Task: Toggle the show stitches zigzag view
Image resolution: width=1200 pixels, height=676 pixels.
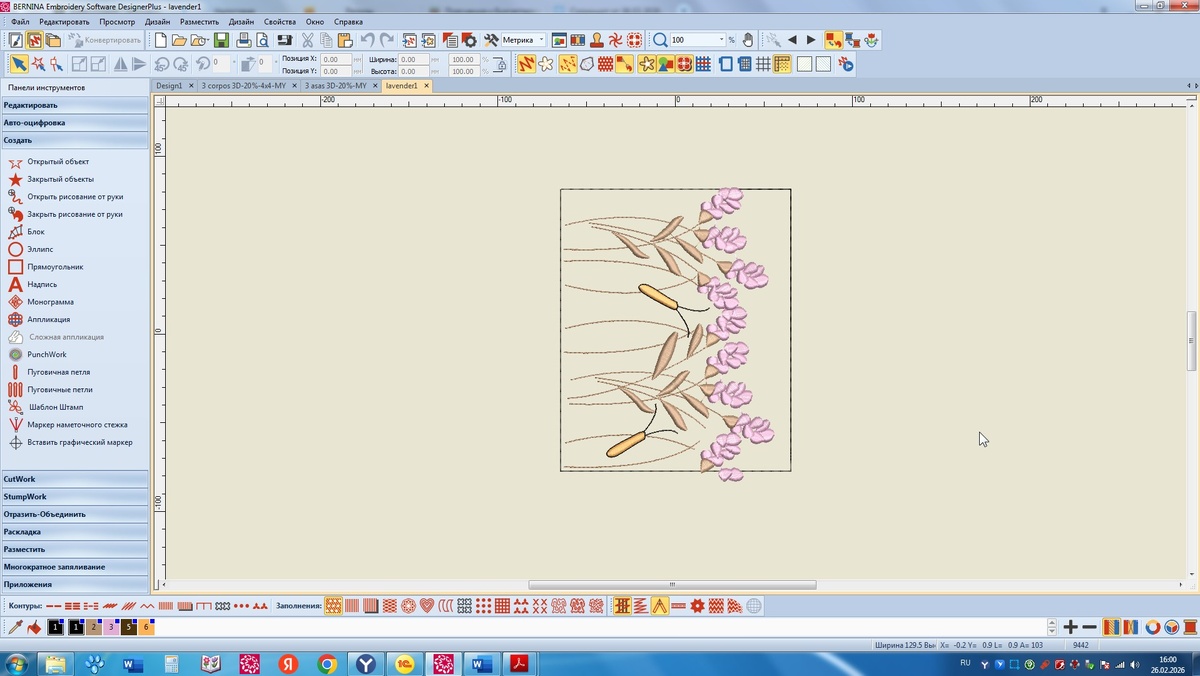Action: pyautogui.click(x=526, y=64)
